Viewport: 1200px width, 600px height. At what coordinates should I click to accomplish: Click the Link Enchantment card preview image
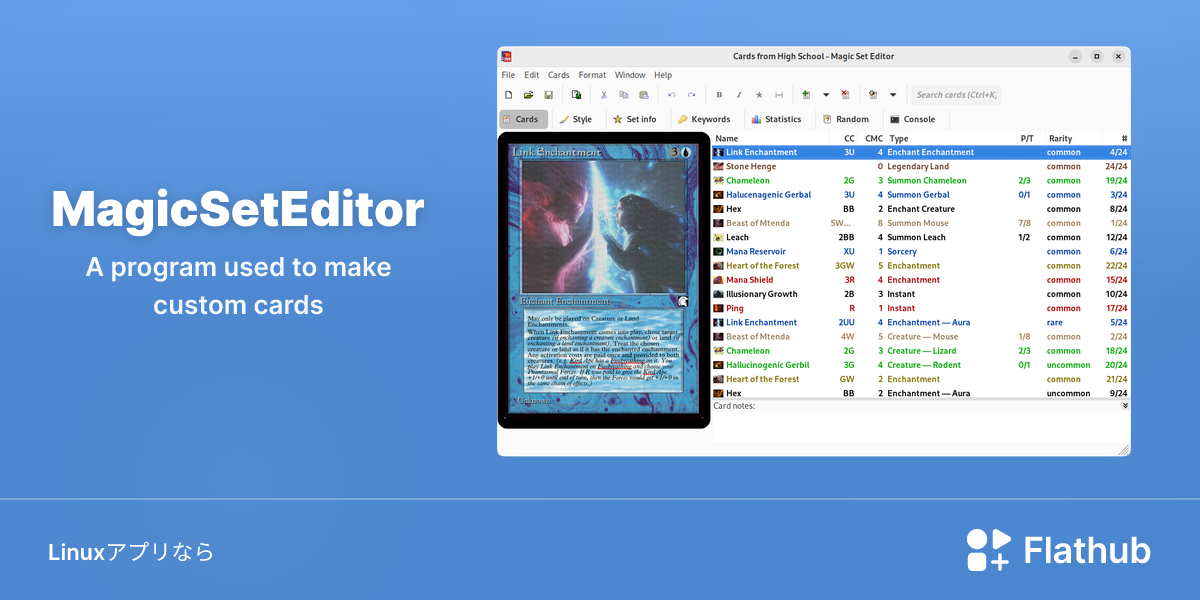tap(604, 281)
